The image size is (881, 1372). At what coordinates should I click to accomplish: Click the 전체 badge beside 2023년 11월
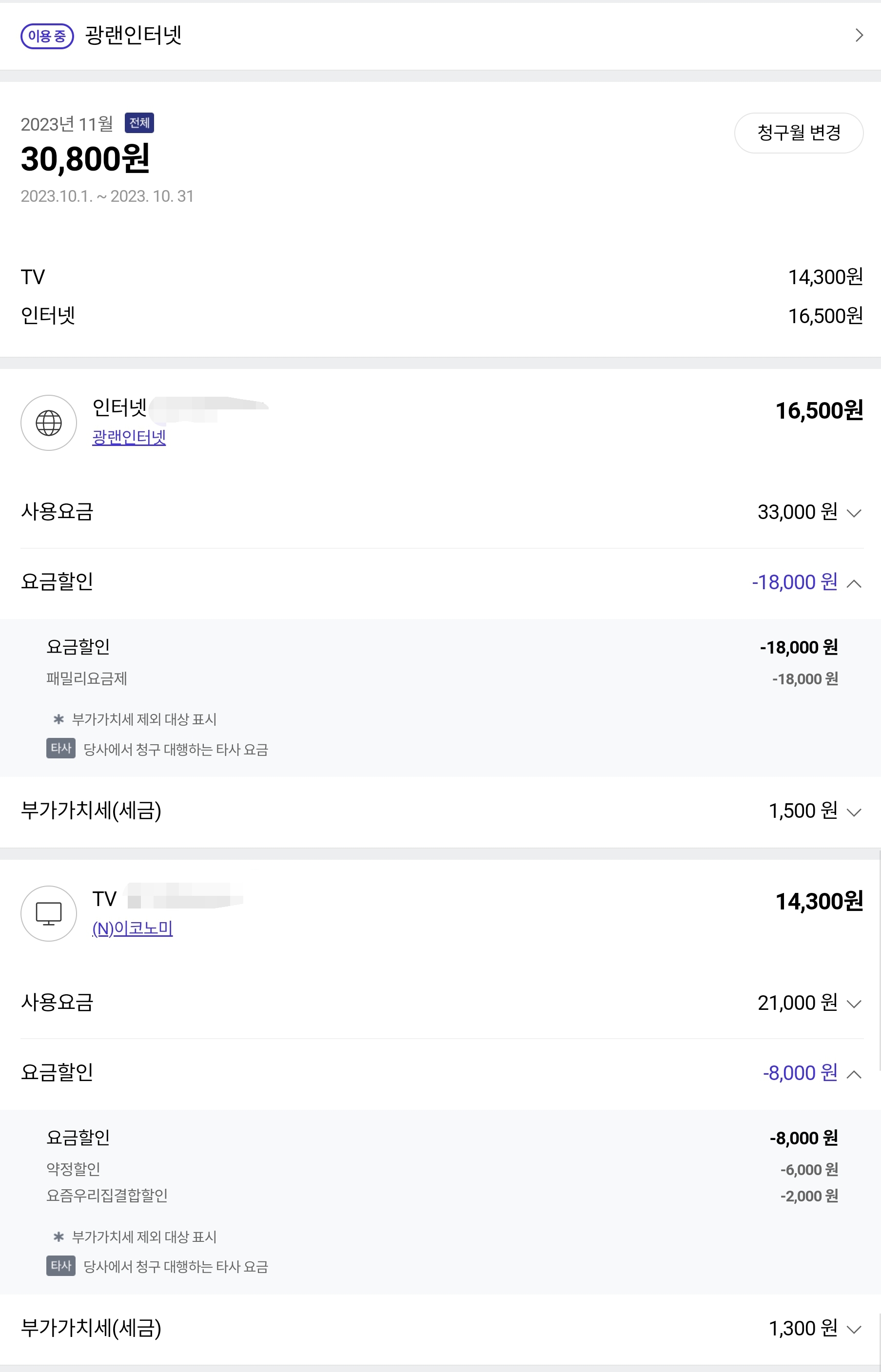139,123
